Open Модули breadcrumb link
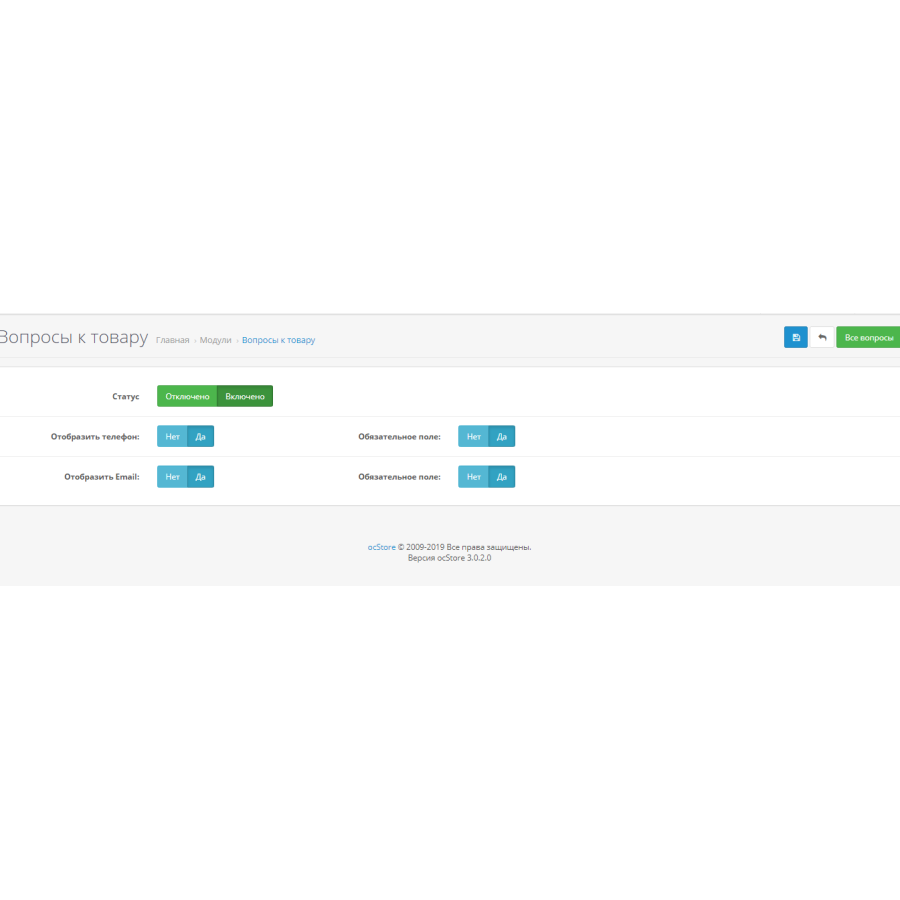Image resolution: width=900 pixels, height=900 pixels. point(215,340)
